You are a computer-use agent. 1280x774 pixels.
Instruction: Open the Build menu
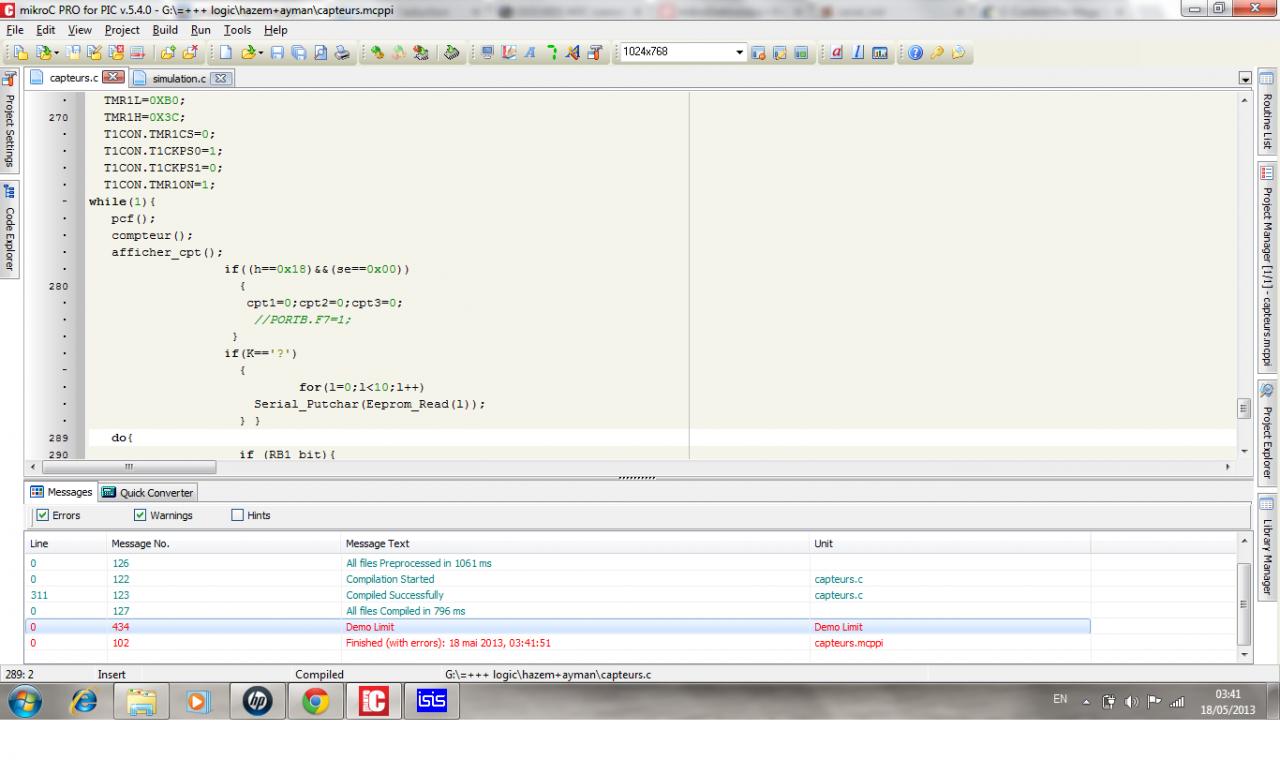pyautogui.click(x=165, y=30)
